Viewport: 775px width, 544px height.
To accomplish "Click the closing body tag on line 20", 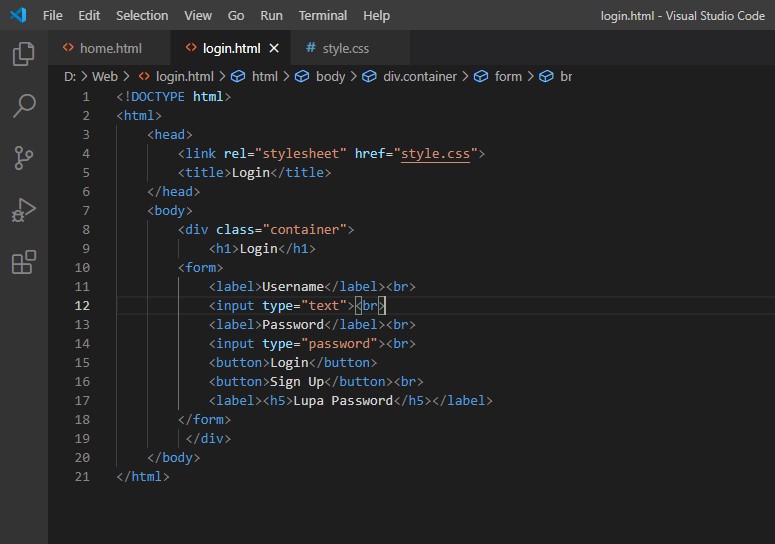I will pos(173,458).
